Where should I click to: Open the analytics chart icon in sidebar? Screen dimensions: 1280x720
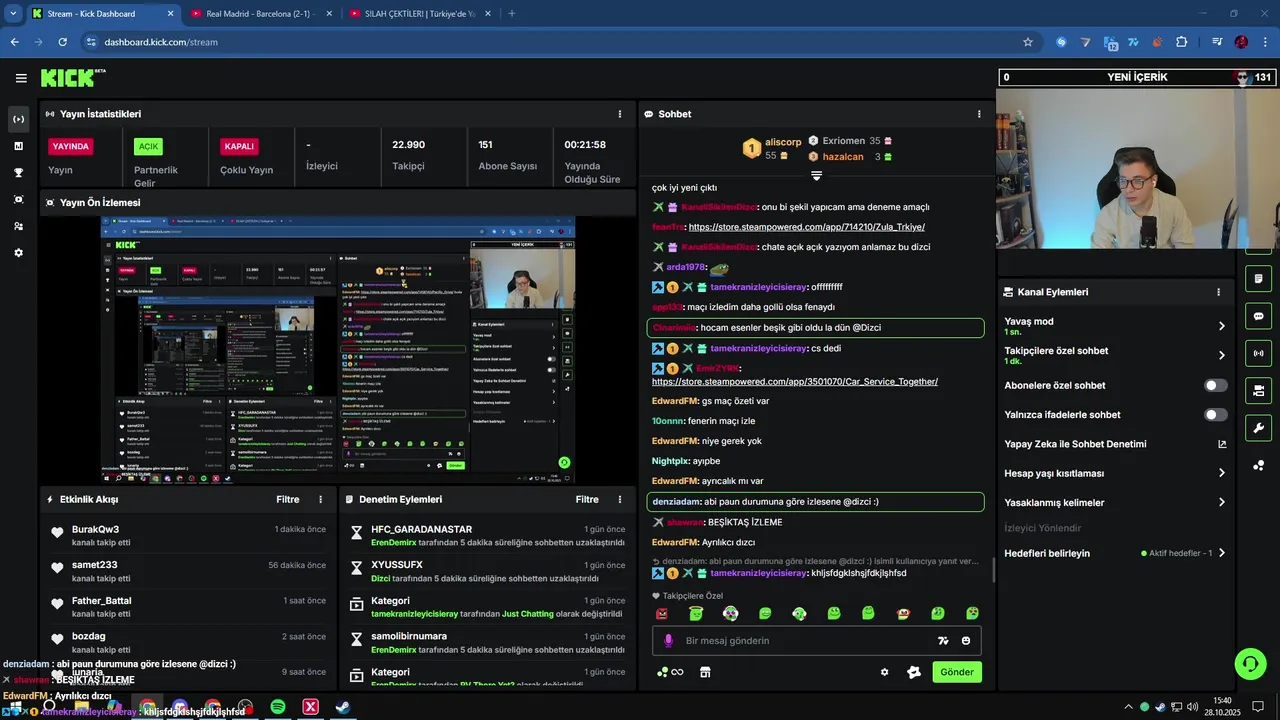(18, 146)
